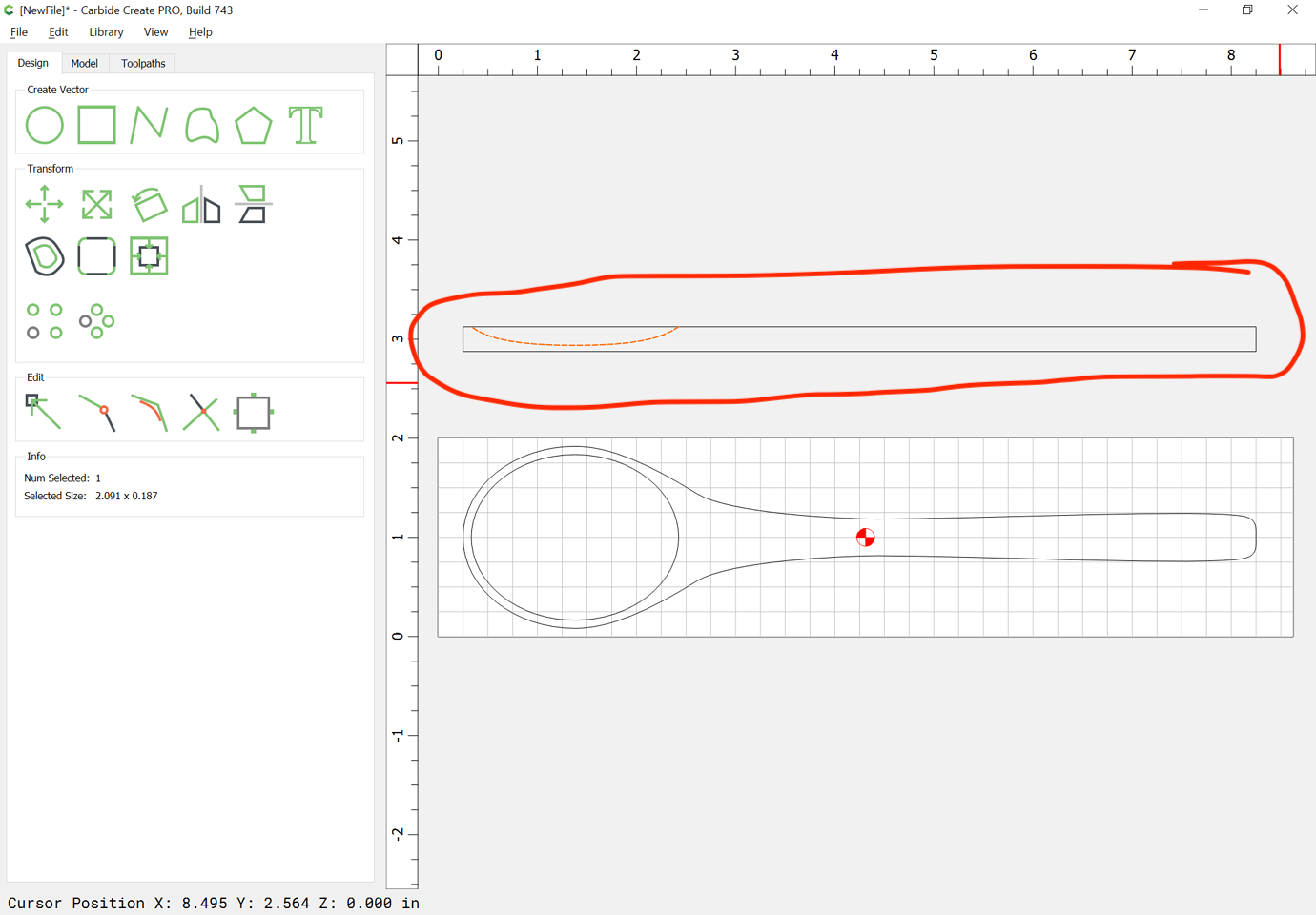The width and height of the screenshot is (1316, 915).
Task: Minimize the Carbide Create window
Action: 1203,10
